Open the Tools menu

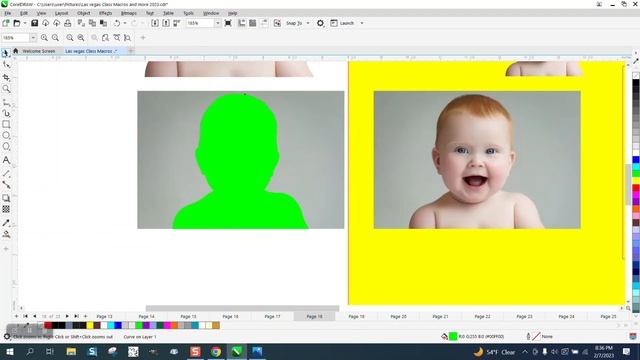(188, 13)
